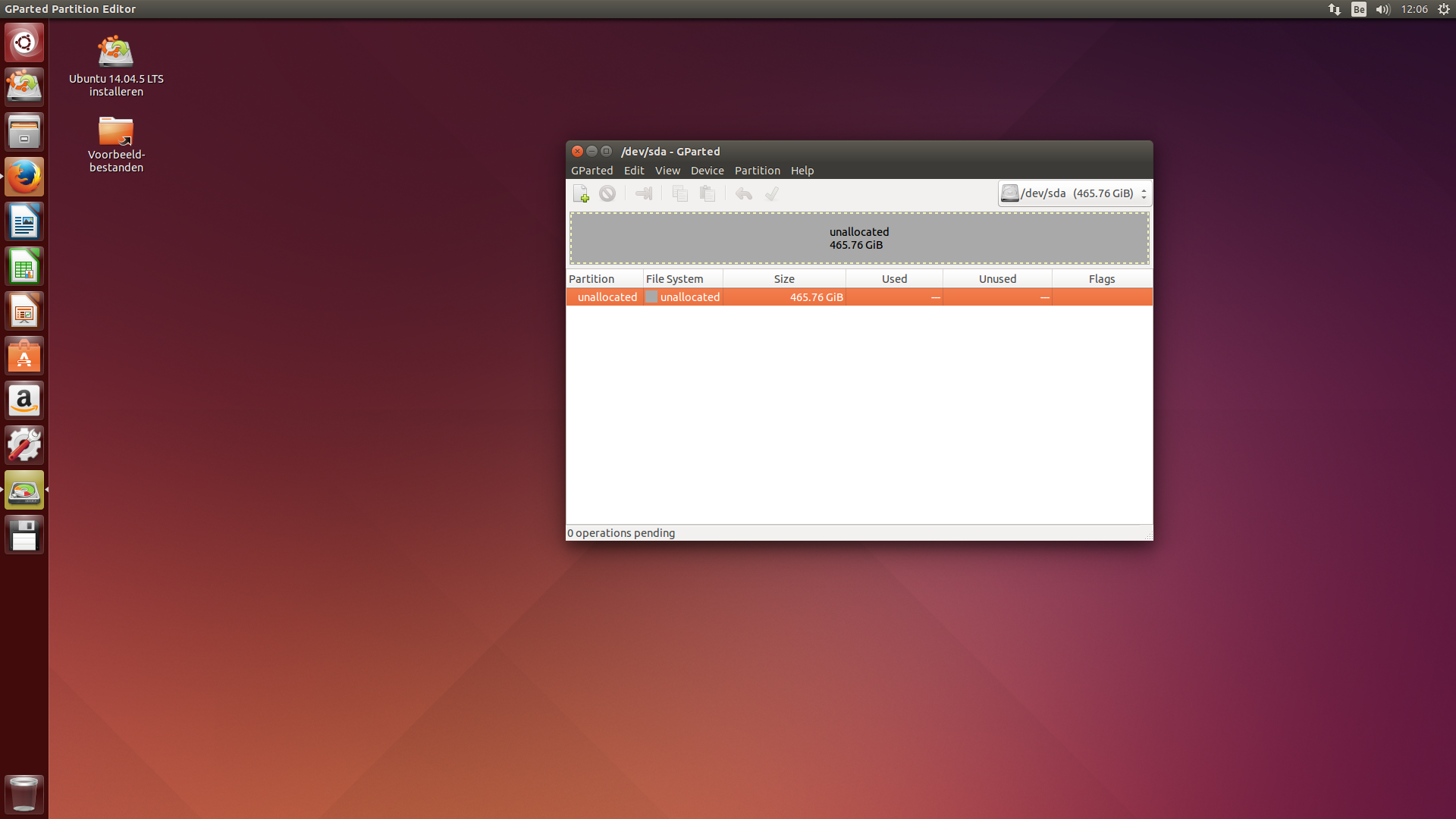The height and width of the screenshot is (819, 1456).
Task: Undo last operation via toolbar icon
Action: [744, 194]
